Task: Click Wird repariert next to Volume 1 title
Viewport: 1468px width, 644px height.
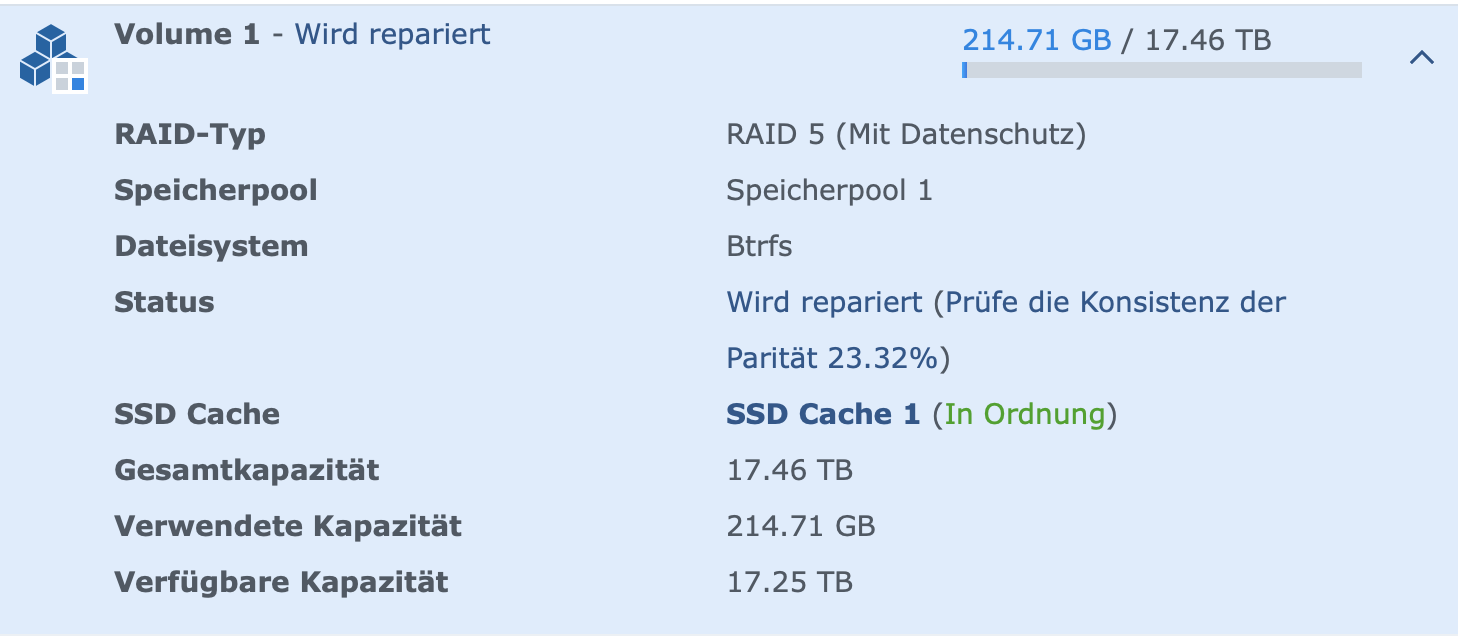Action: [392, 35]
